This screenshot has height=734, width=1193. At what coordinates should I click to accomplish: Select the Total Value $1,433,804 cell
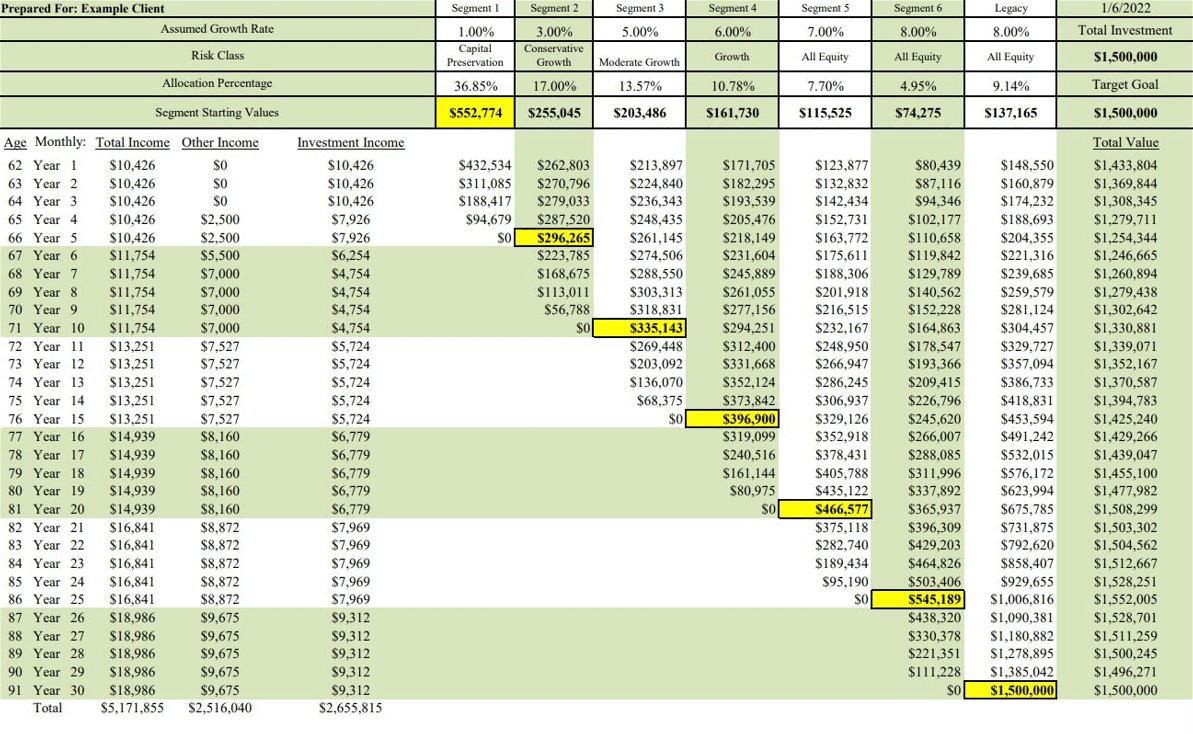(x=1125, y=165)
